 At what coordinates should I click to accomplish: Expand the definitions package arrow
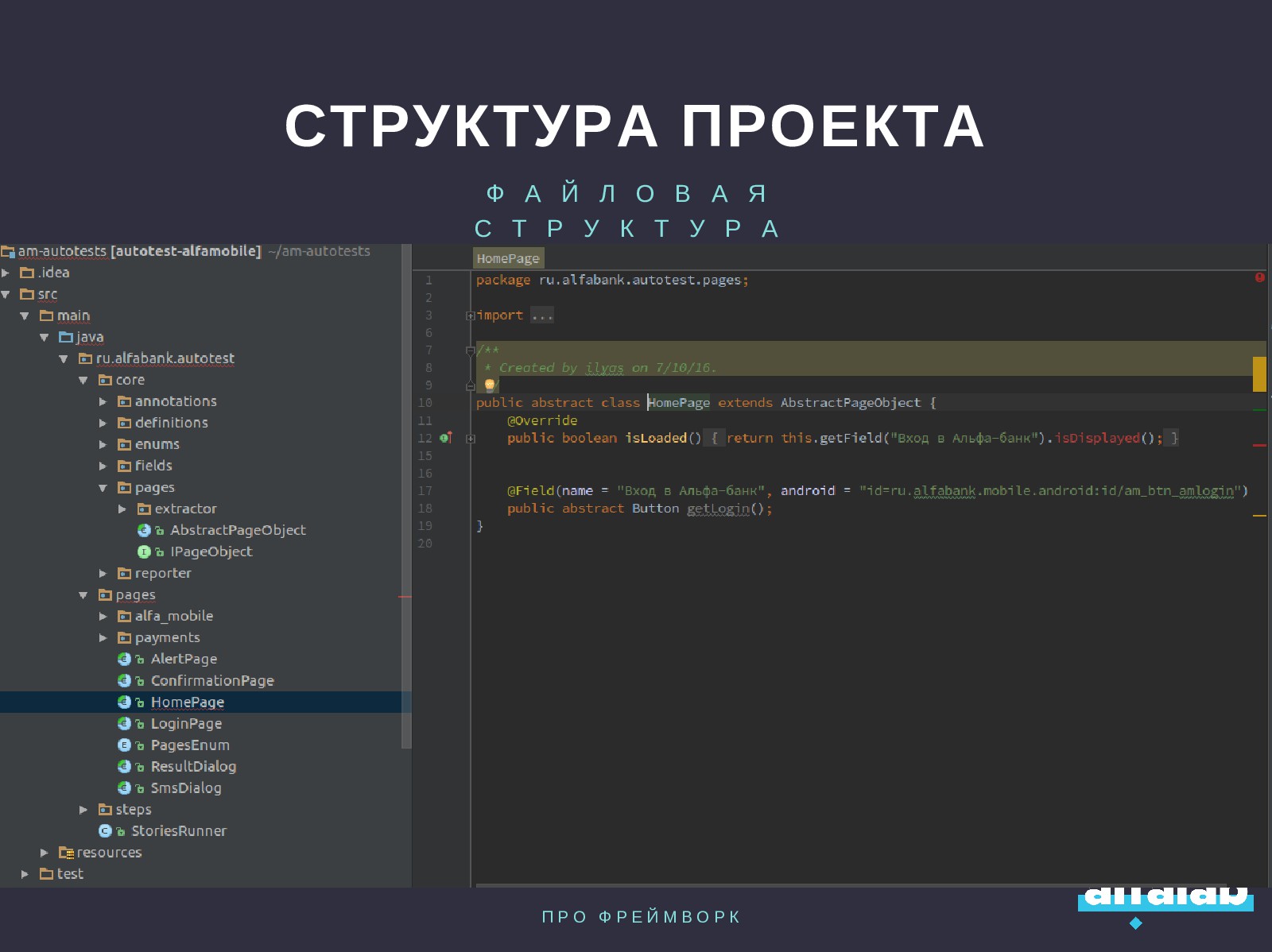pyautogui.click(x=103, y=423)
